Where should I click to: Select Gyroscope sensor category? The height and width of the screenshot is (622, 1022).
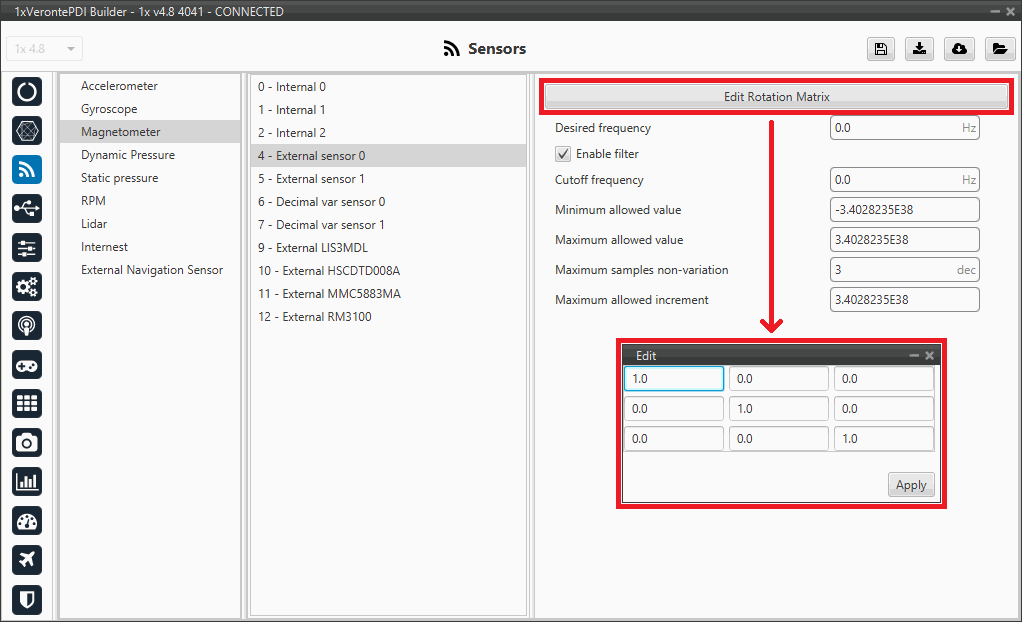tap(109, 109)
